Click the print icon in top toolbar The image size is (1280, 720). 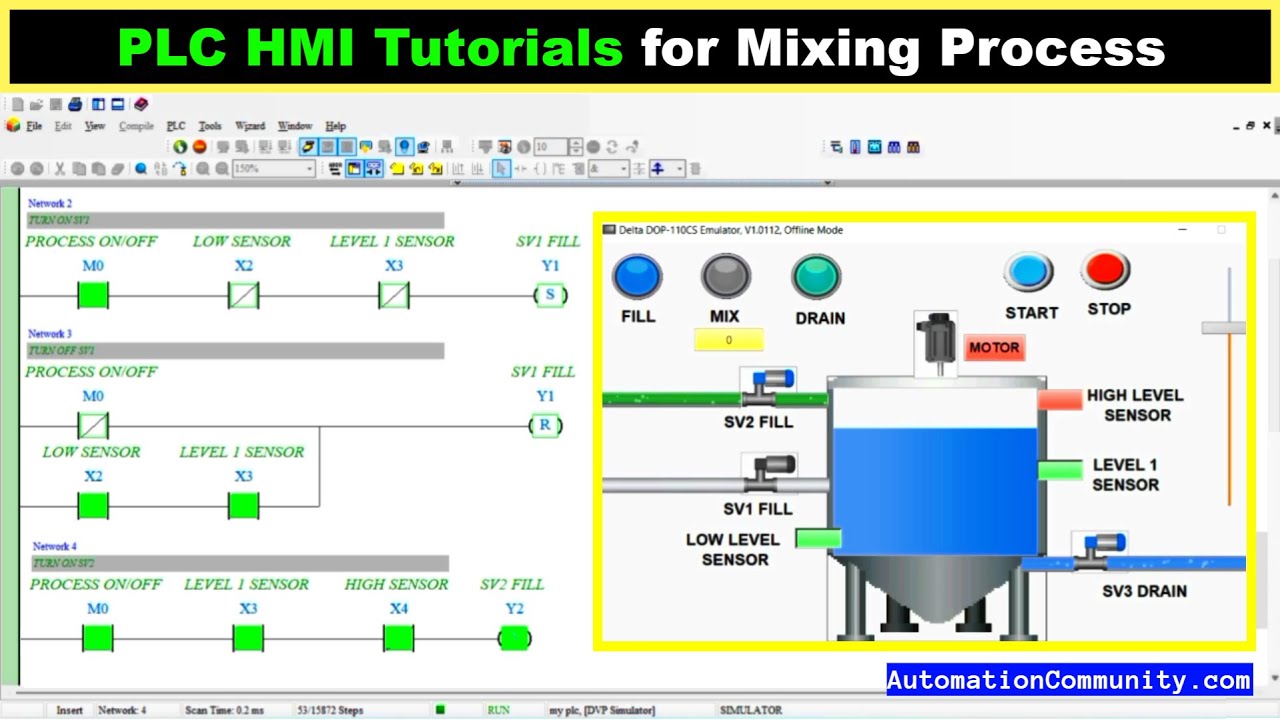coord(75,104)
